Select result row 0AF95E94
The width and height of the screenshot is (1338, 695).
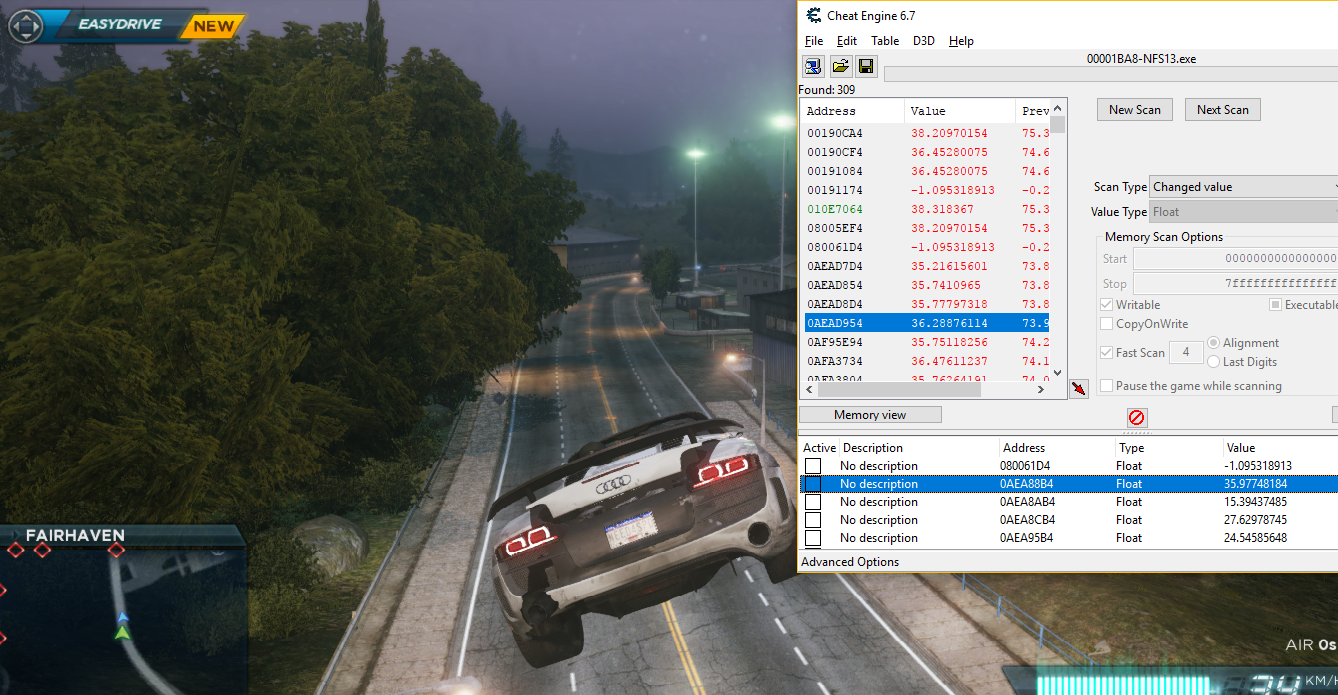(926, 342)
